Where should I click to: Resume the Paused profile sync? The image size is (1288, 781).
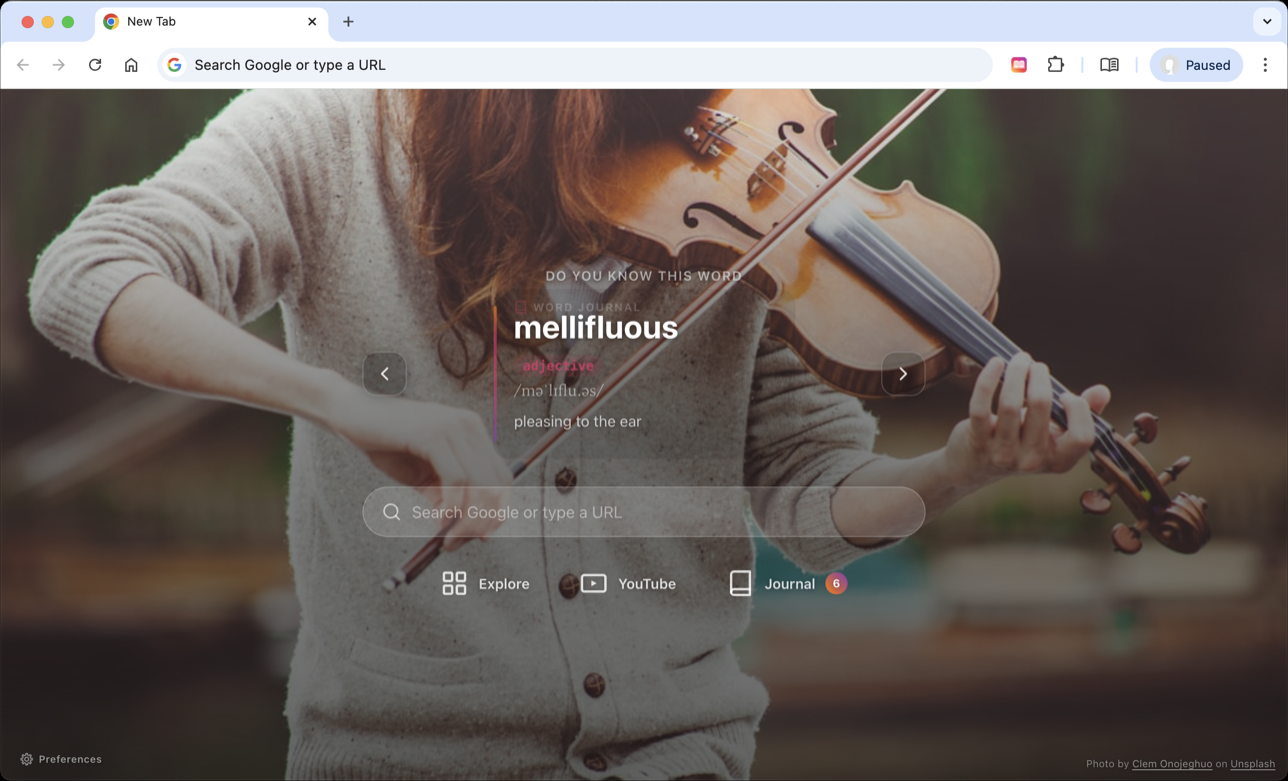pos(1196,64)
